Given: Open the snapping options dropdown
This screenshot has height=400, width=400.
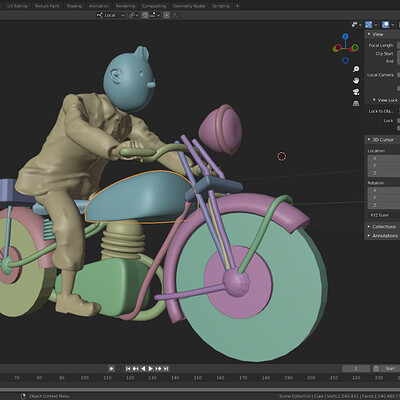Looking at the screenshot, I should (x=154, y=15).
